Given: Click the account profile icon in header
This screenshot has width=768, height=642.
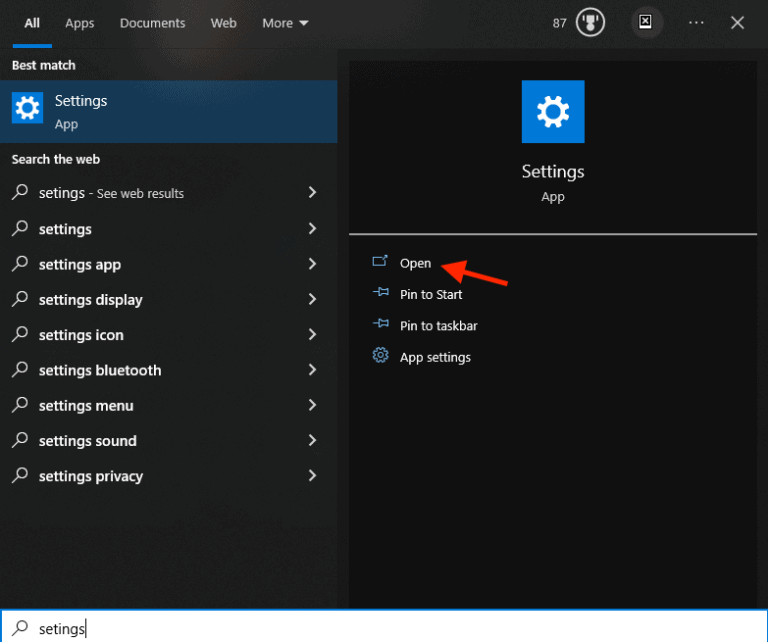Looking at the screenshot, I should [645, 22].
